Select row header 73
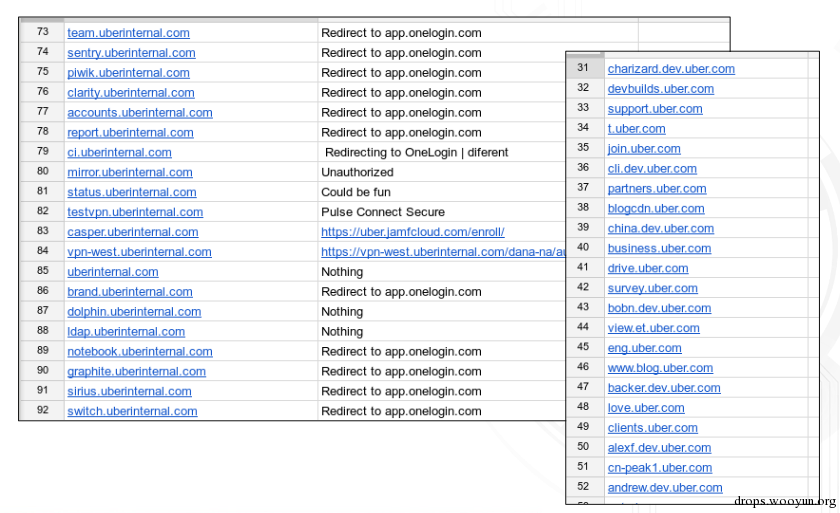Viewport: 840px width, 513px height. (42, 33)
